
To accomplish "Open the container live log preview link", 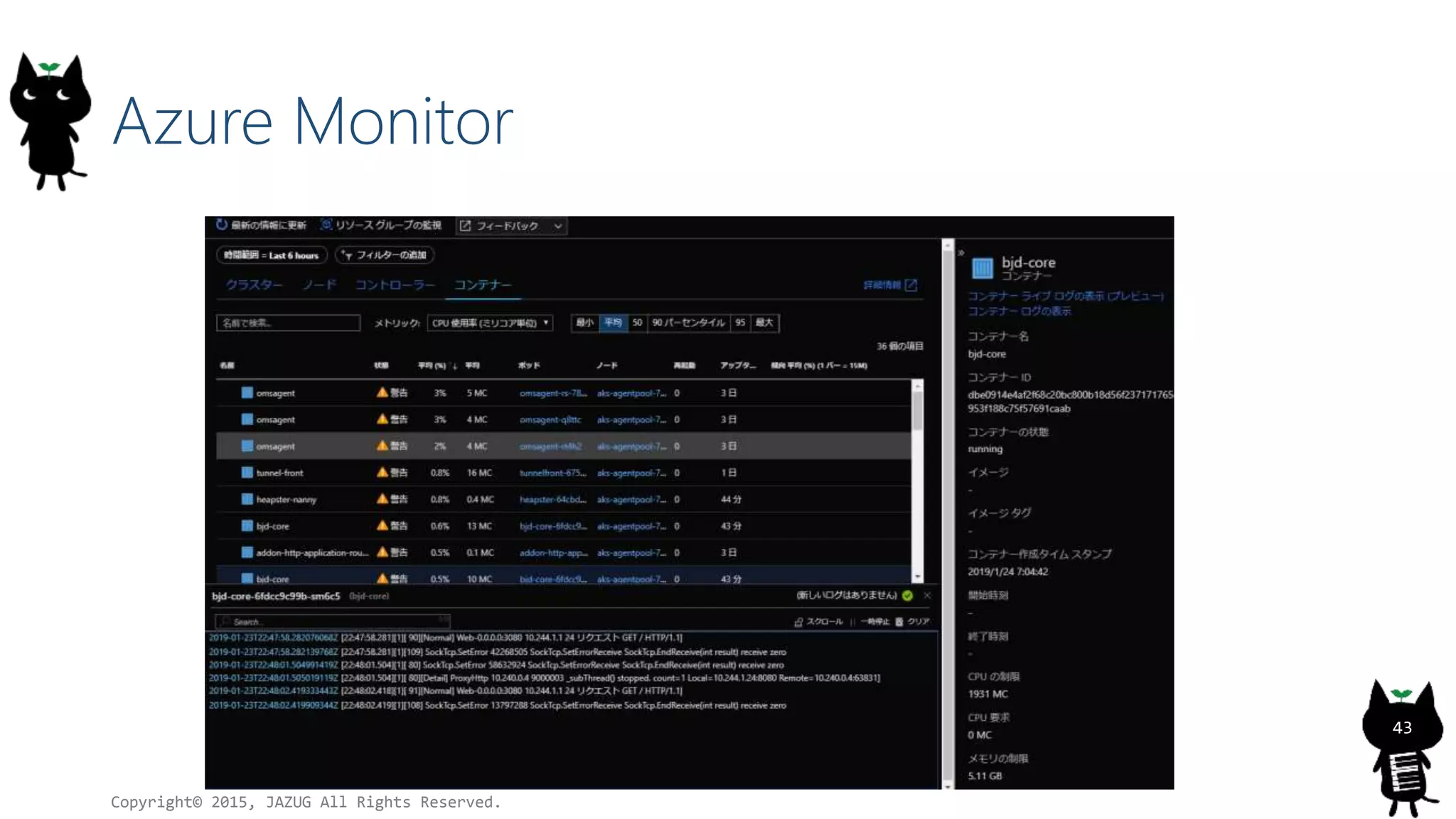I will click(x=1066, y=296).
